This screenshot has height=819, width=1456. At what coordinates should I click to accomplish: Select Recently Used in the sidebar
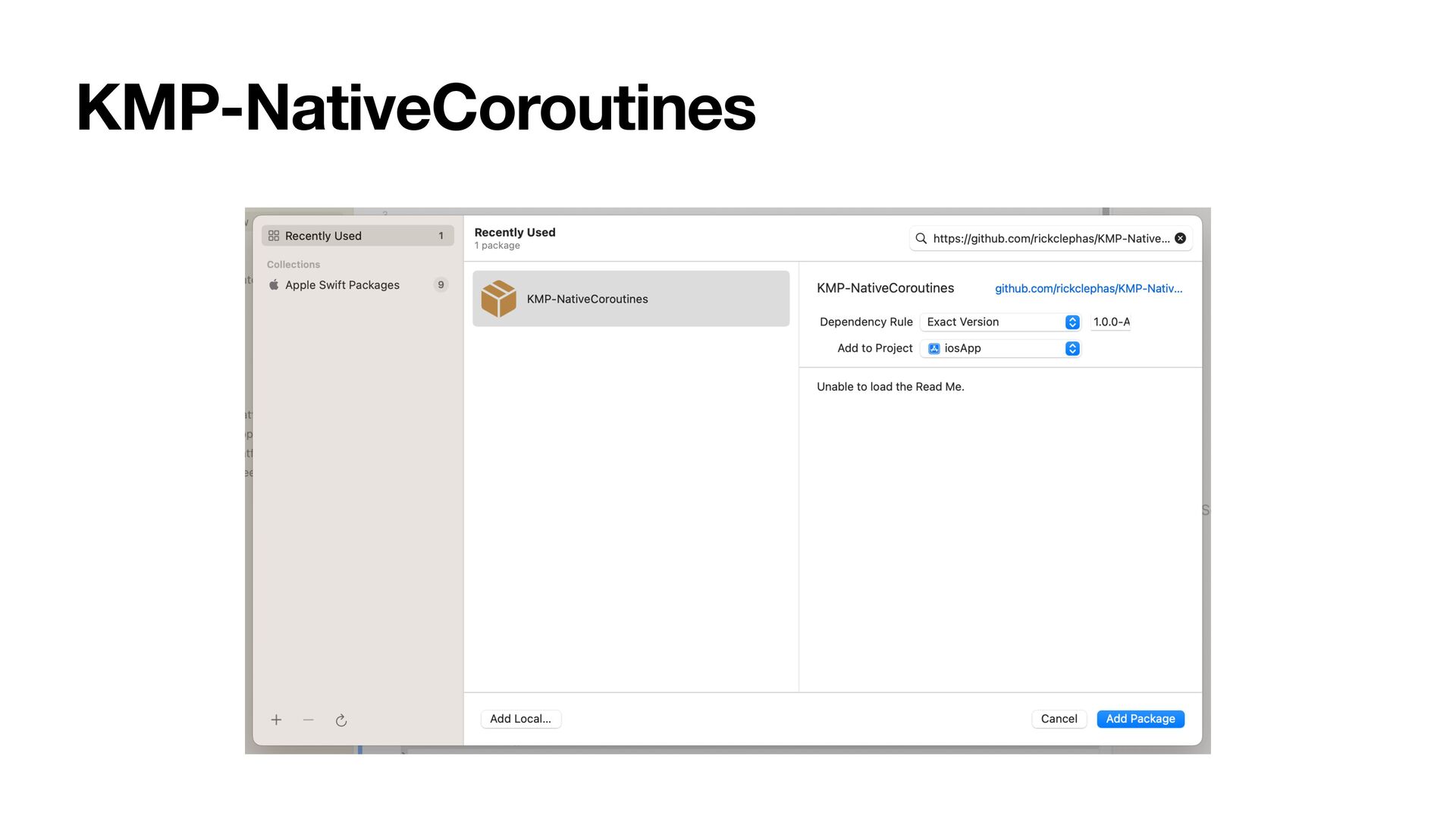(357, 236)
